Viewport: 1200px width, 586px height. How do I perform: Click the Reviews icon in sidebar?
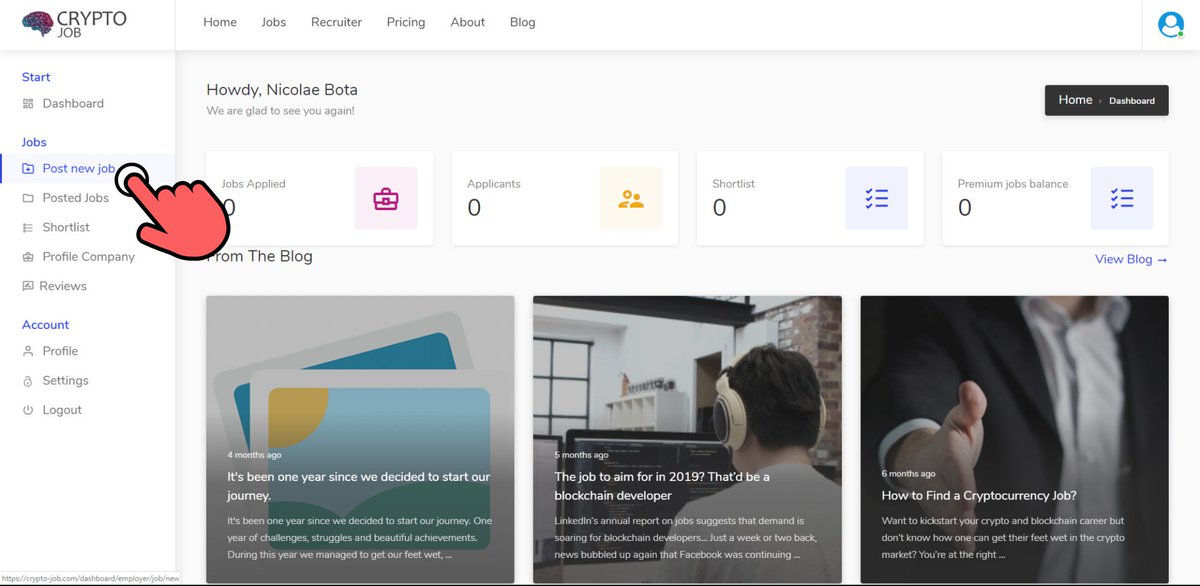28,286
